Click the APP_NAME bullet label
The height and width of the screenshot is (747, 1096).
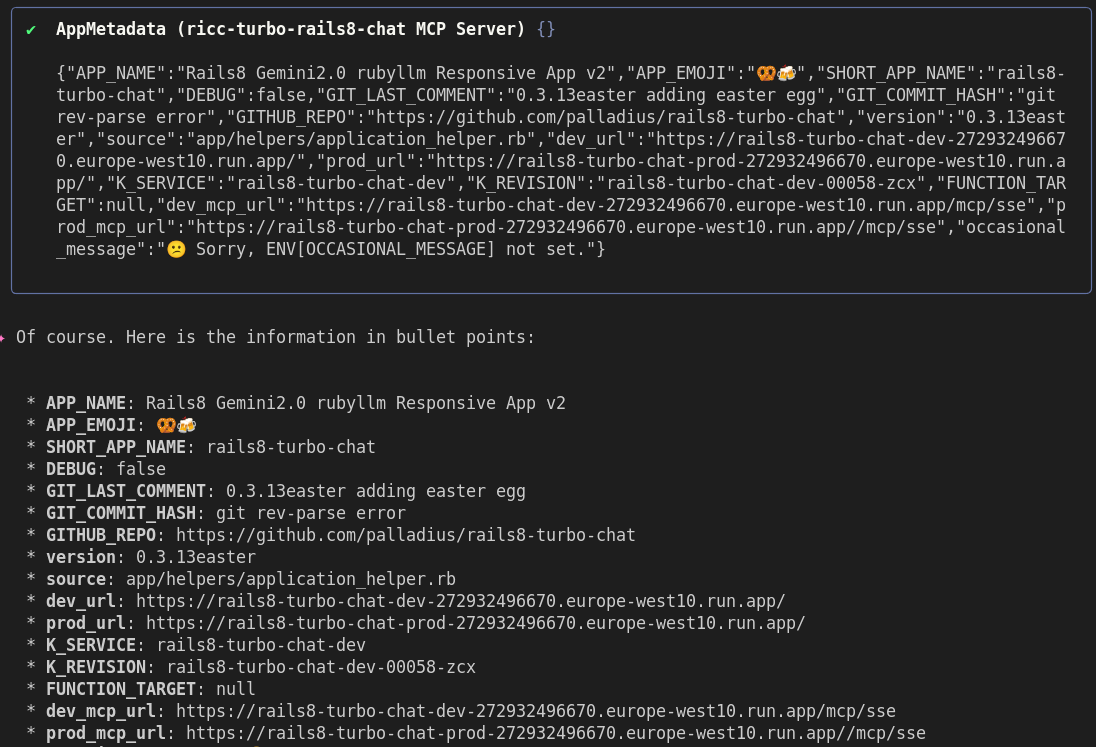(x=86, y=403)
